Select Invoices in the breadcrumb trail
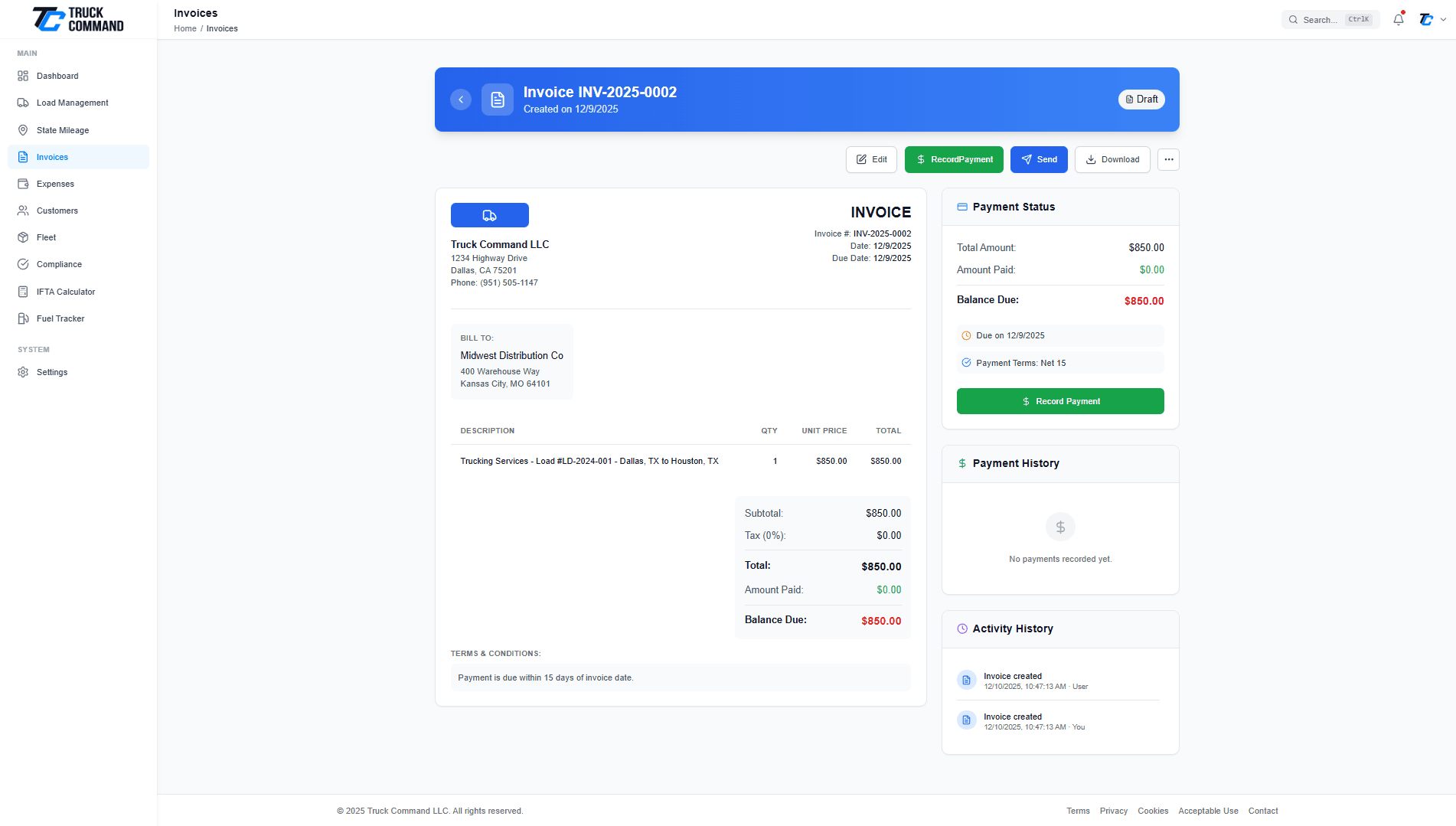 click(x=222, y=28)
